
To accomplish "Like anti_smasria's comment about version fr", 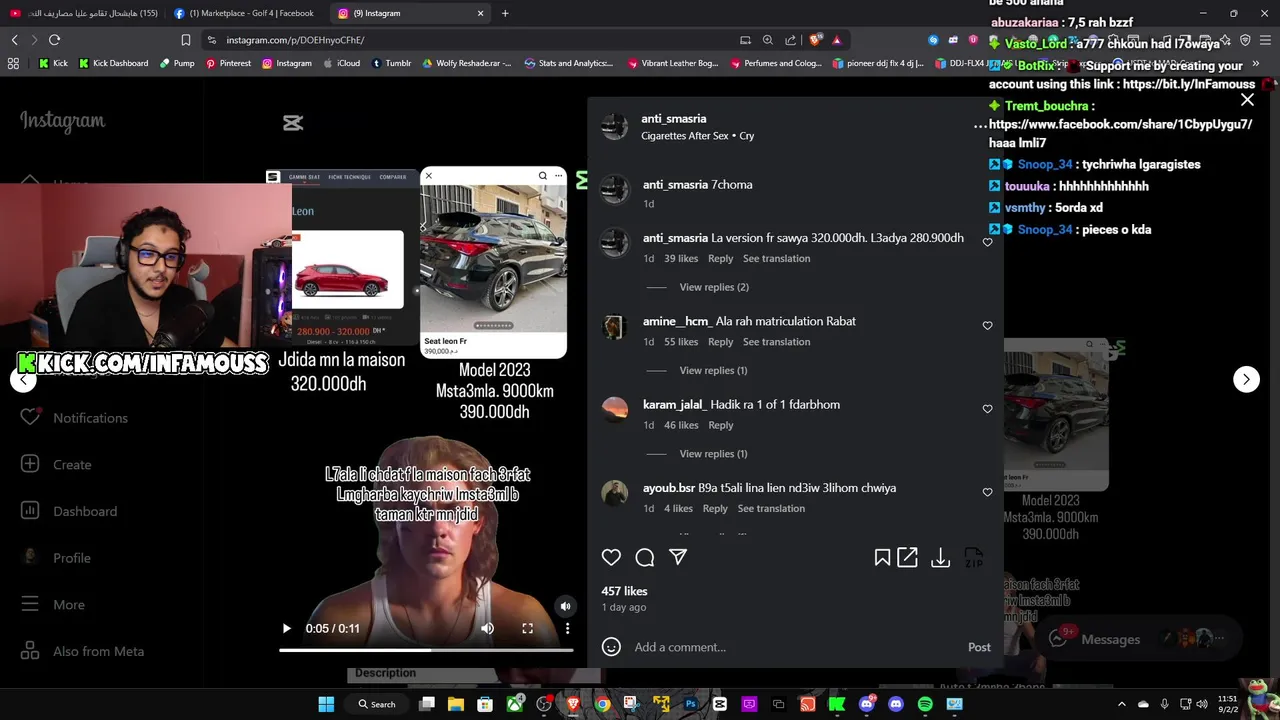I will pos(987,242).
